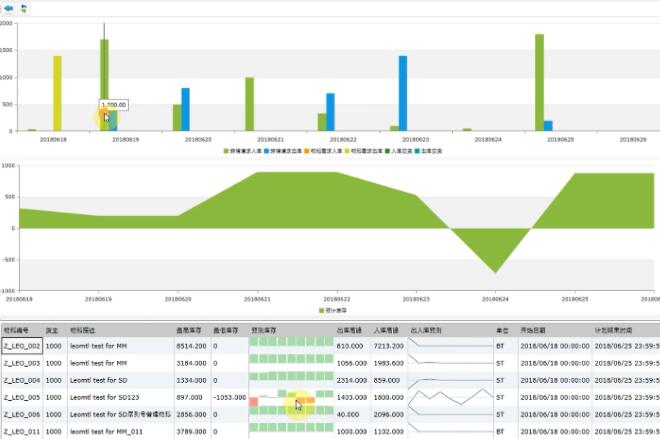The height and width of the screenshot is (439, 660).
Task: Click the refresh icon beside back arrow
Action: coord(24,8)
